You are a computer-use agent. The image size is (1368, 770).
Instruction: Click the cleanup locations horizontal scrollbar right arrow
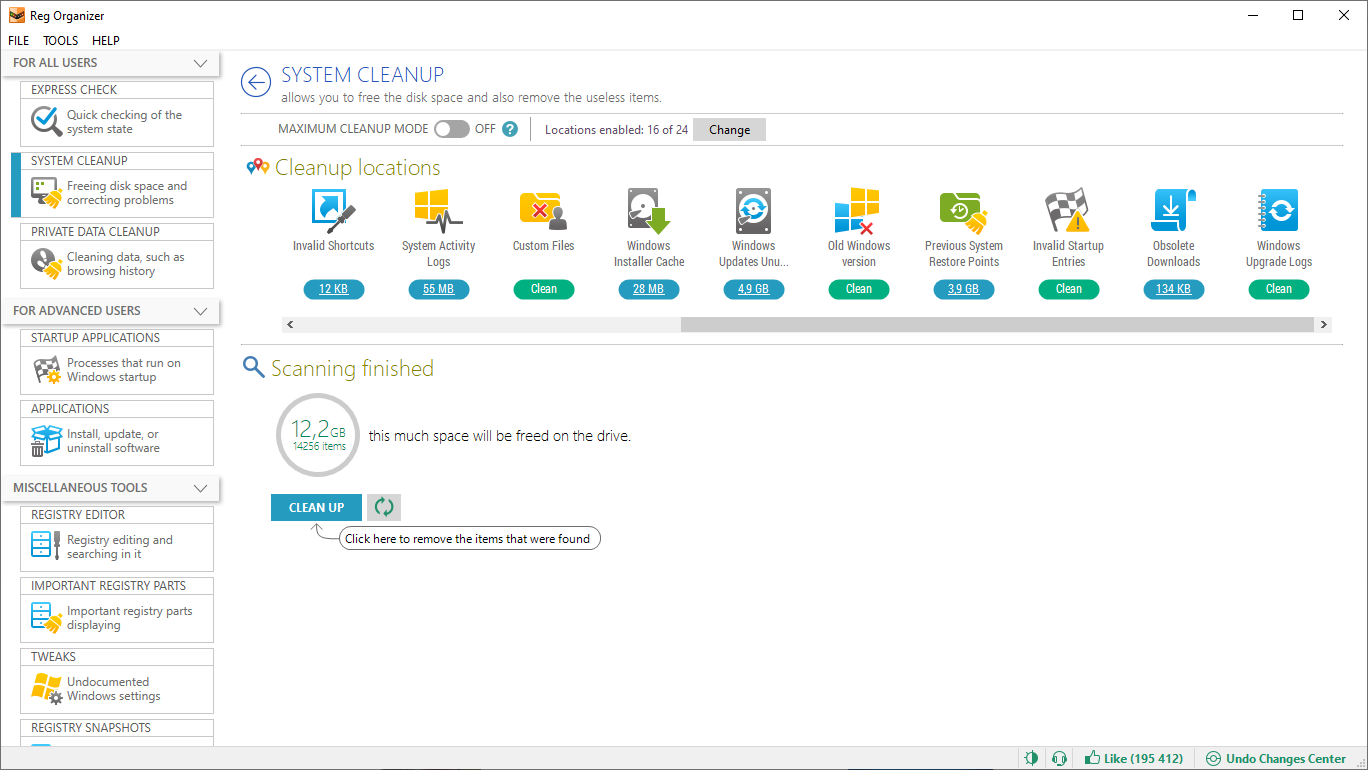tap(1322, 324)
